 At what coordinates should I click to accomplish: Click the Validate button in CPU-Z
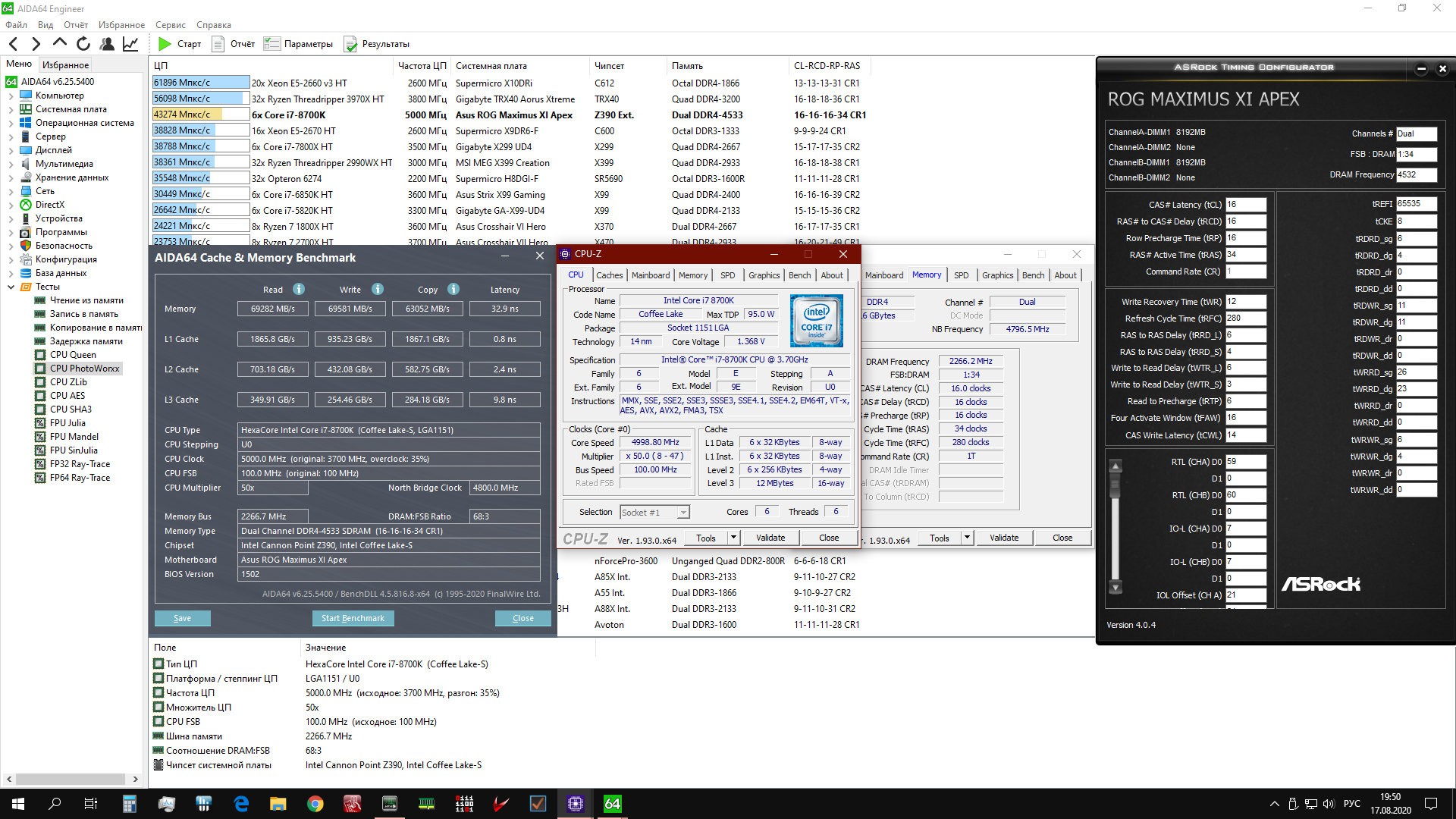point(770,538)
